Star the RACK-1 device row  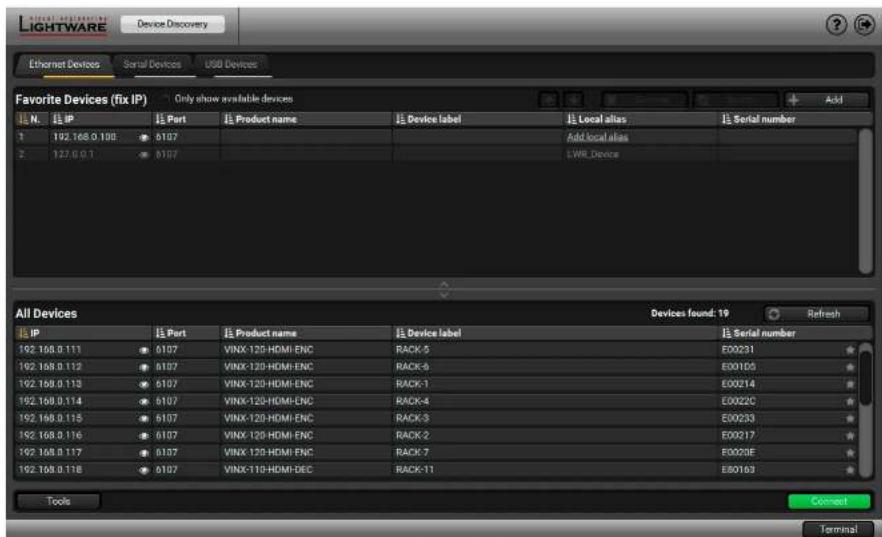pyautogui.click(x=850, y=384)
